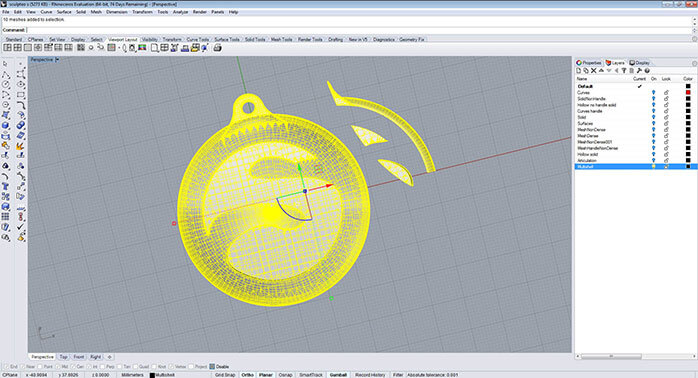Switch to the Display panel tab

click(x=639, y=63)
